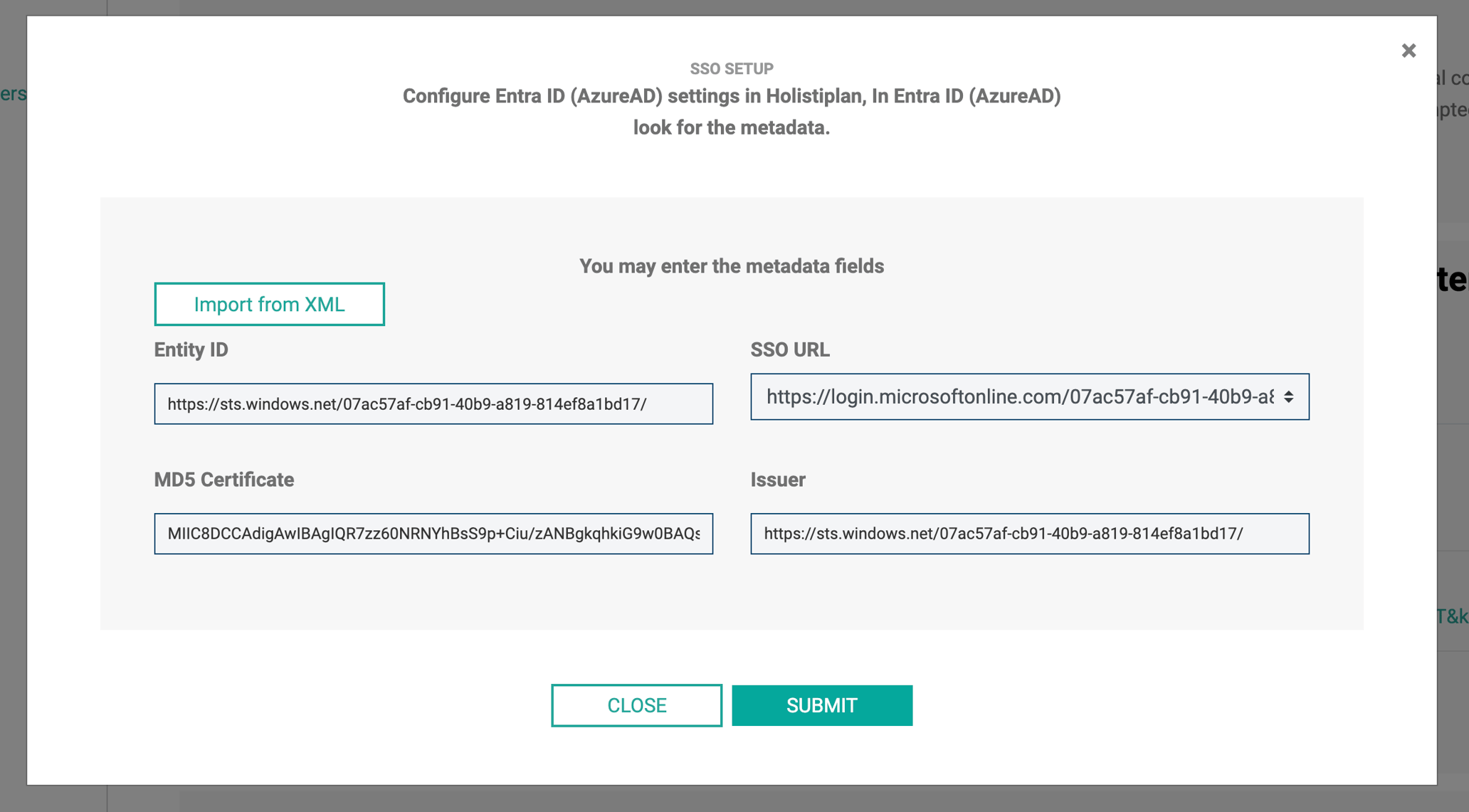
Task: Click the SSO SETUP heading text
Action: tap(731, 68)
